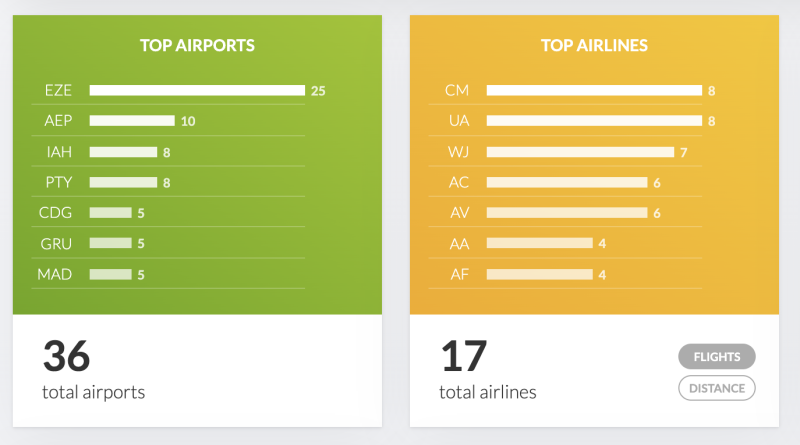Select IAH in top airports

pyautogui.click(x=58, y=152)
